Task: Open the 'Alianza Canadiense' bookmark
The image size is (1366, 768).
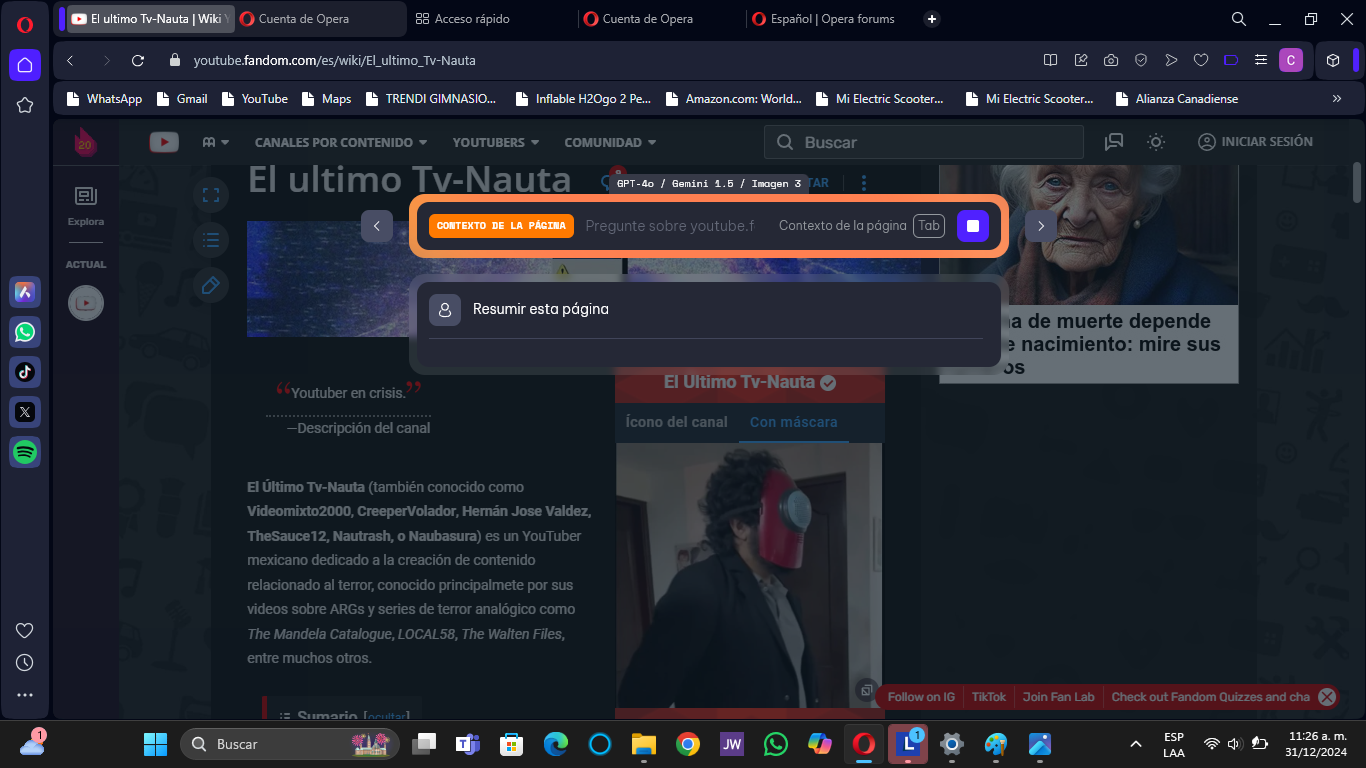Action: coord(1176,99)
